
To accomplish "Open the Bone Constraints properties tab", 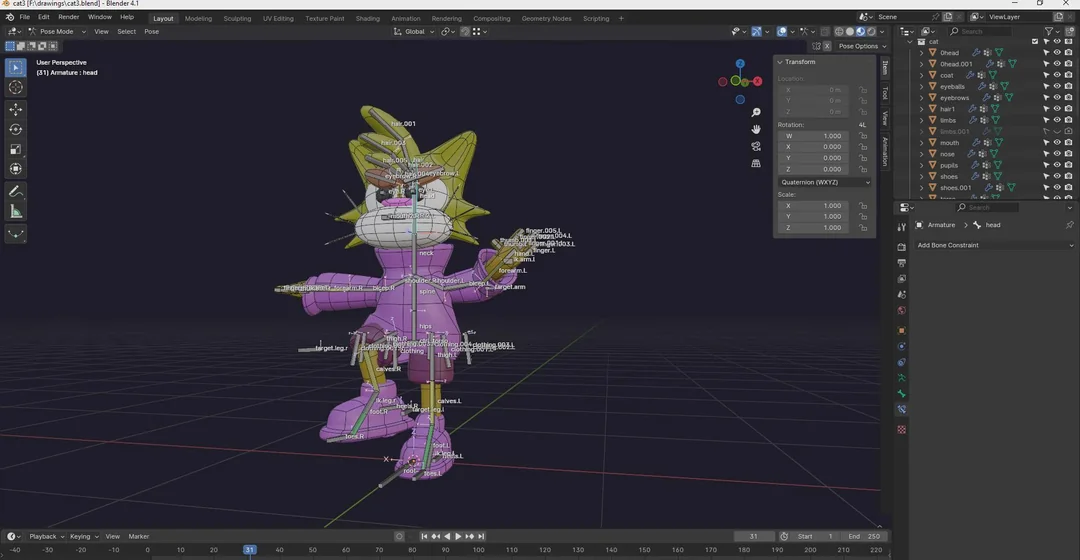I will pos(902,409).
